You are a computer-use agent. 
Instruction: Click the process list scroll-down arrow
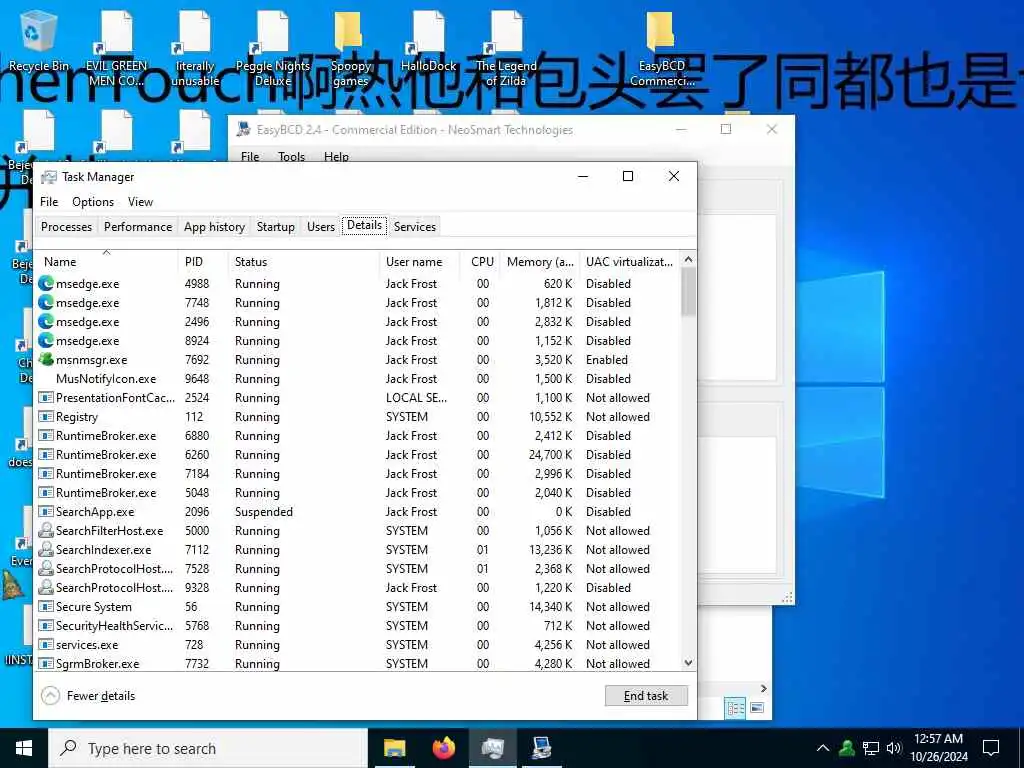tap(688, 663)
